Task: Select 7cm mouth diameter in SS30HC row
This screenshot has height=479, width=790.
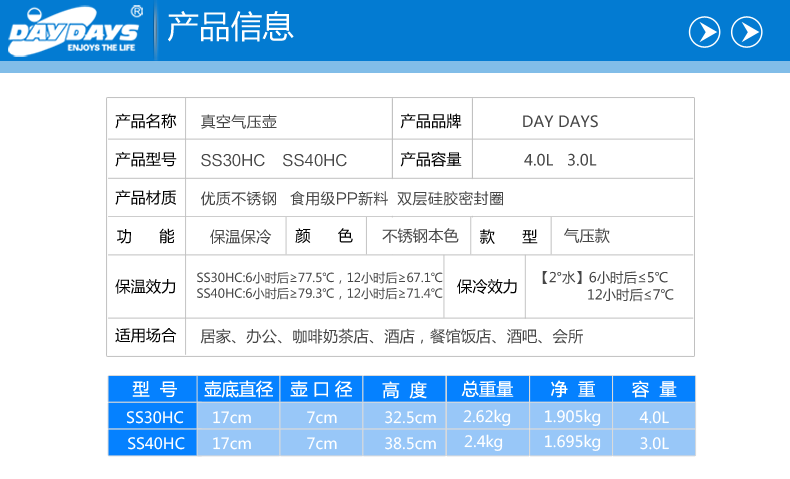Action: (322, 417)
